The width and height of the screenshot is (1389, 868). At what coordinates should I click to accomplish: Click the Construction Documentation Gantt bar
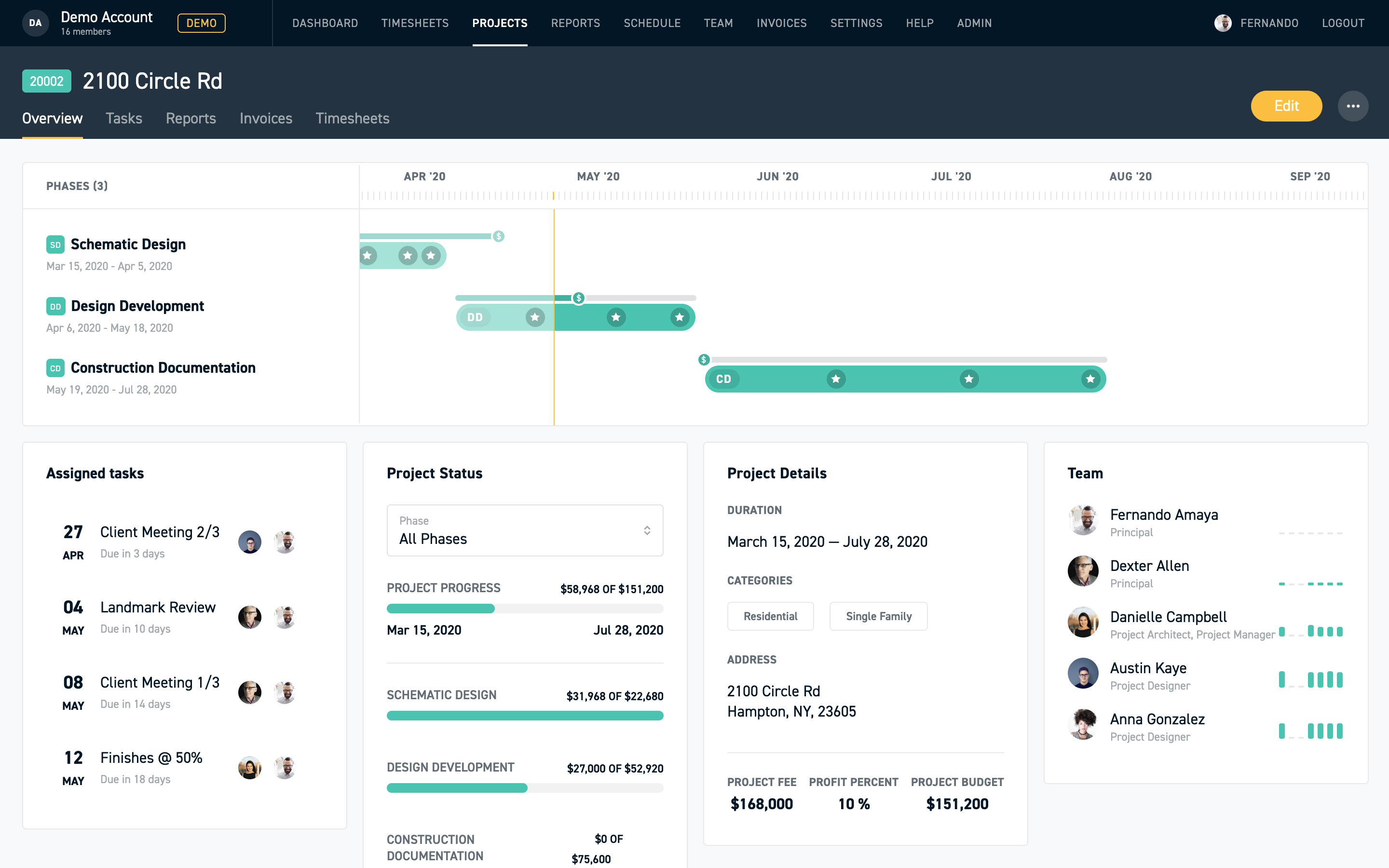click(x=905, y=379)
